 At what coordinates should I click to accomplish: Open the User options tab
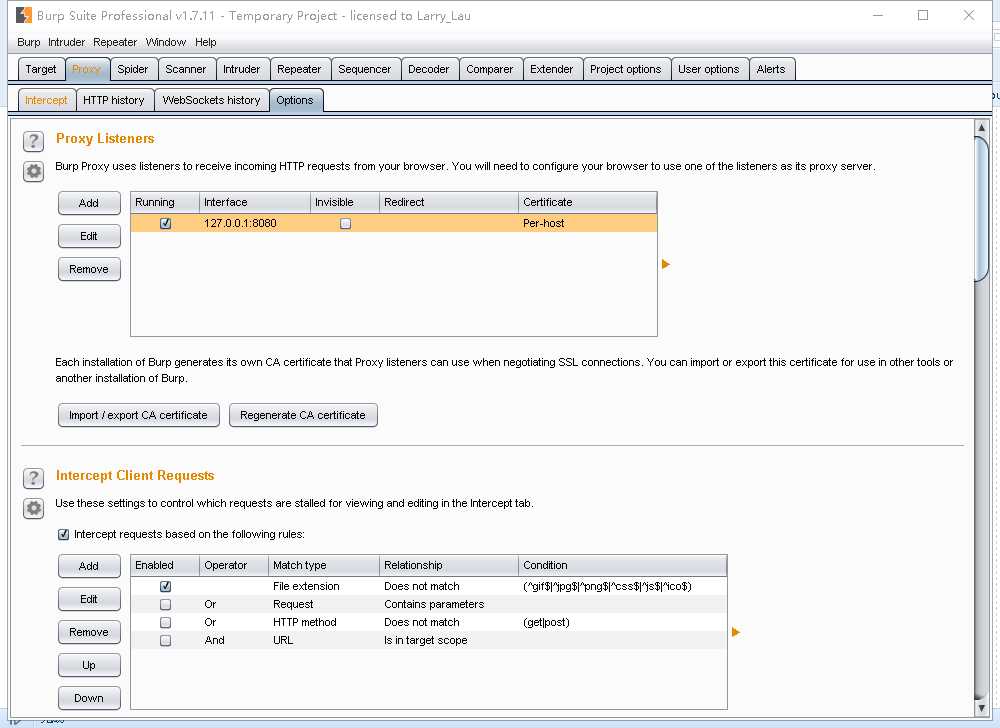(709, 69)
